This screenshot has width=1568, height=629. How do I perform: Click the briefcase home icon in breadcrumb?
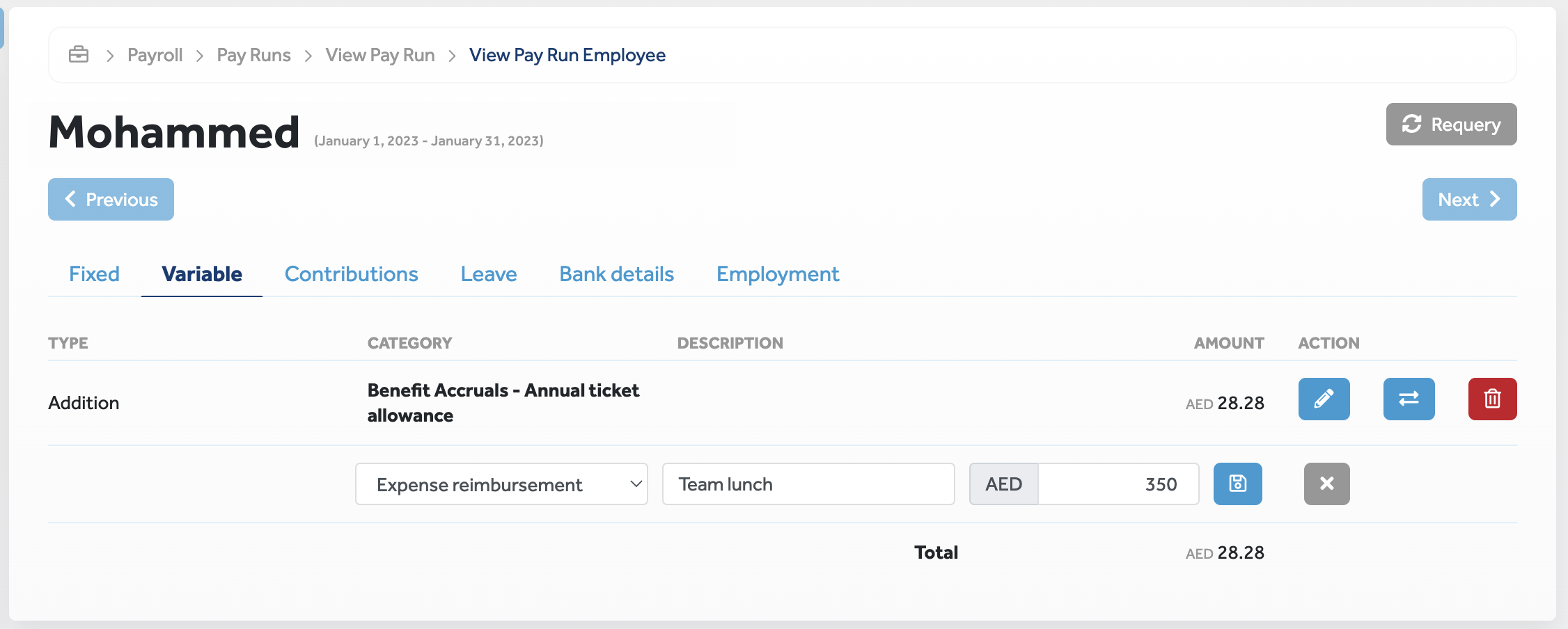(x=79, y=54)
